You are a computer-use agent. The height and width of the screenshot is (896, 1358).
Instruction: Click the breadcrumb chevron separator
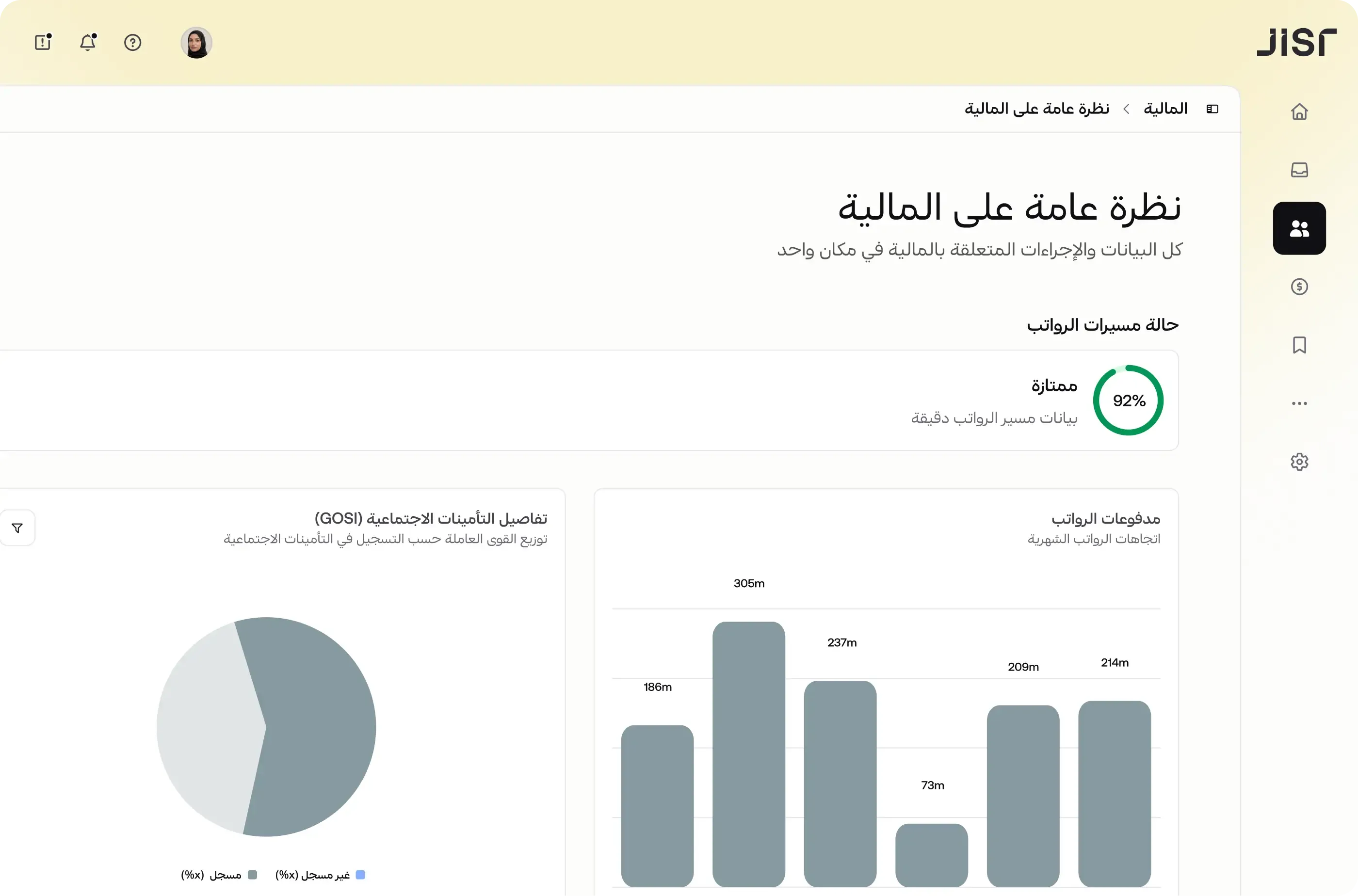tap(1126, 109)
